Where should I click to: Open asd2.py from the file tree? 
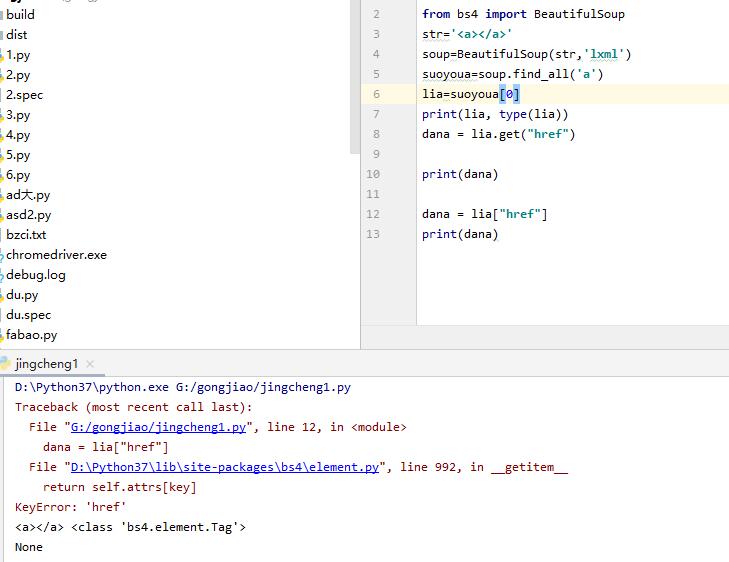click(28, 215)
